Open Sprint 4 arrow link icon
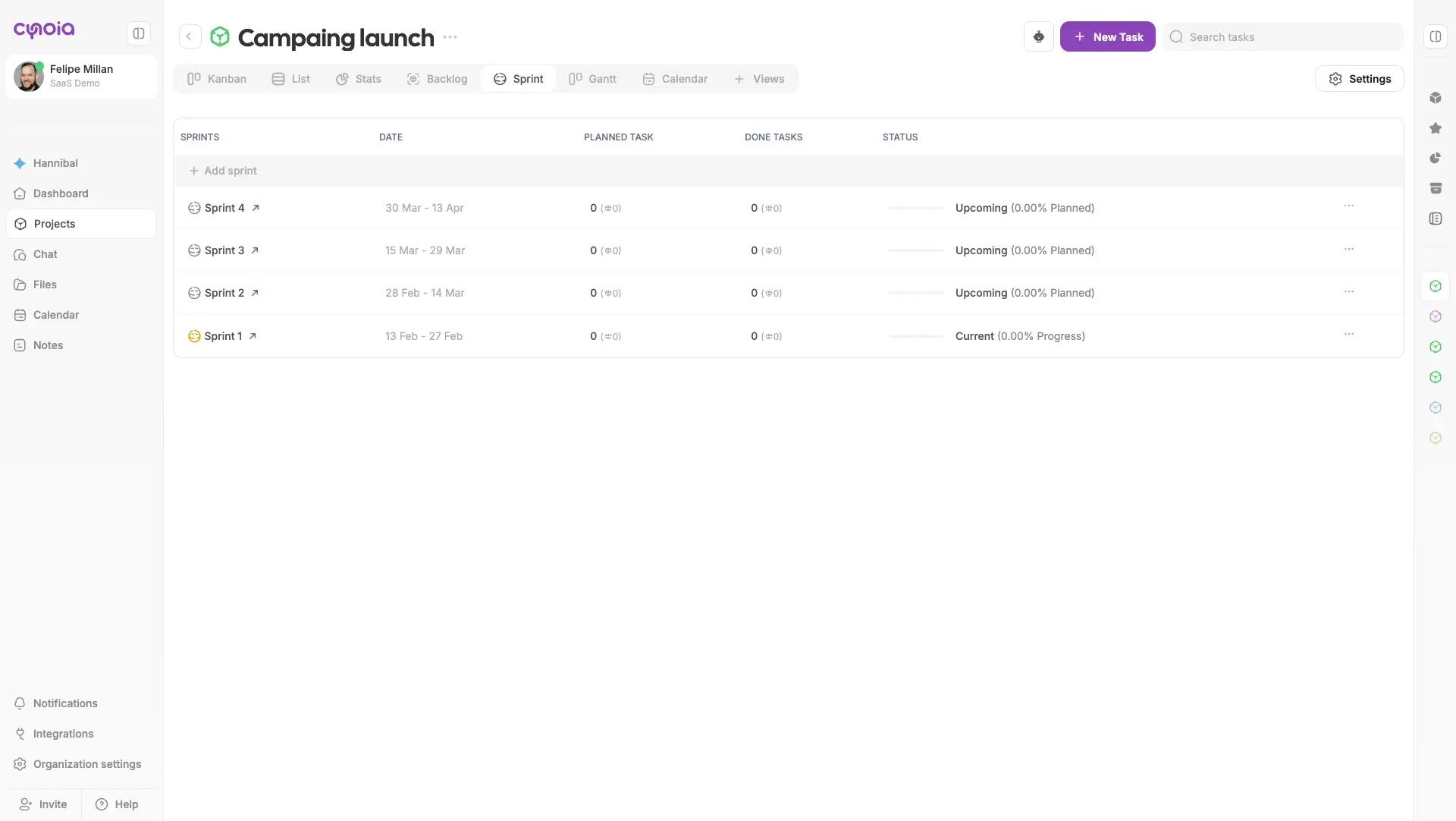Image resolution: width=1456 pixels, height=821 pixels. (256, 208)
